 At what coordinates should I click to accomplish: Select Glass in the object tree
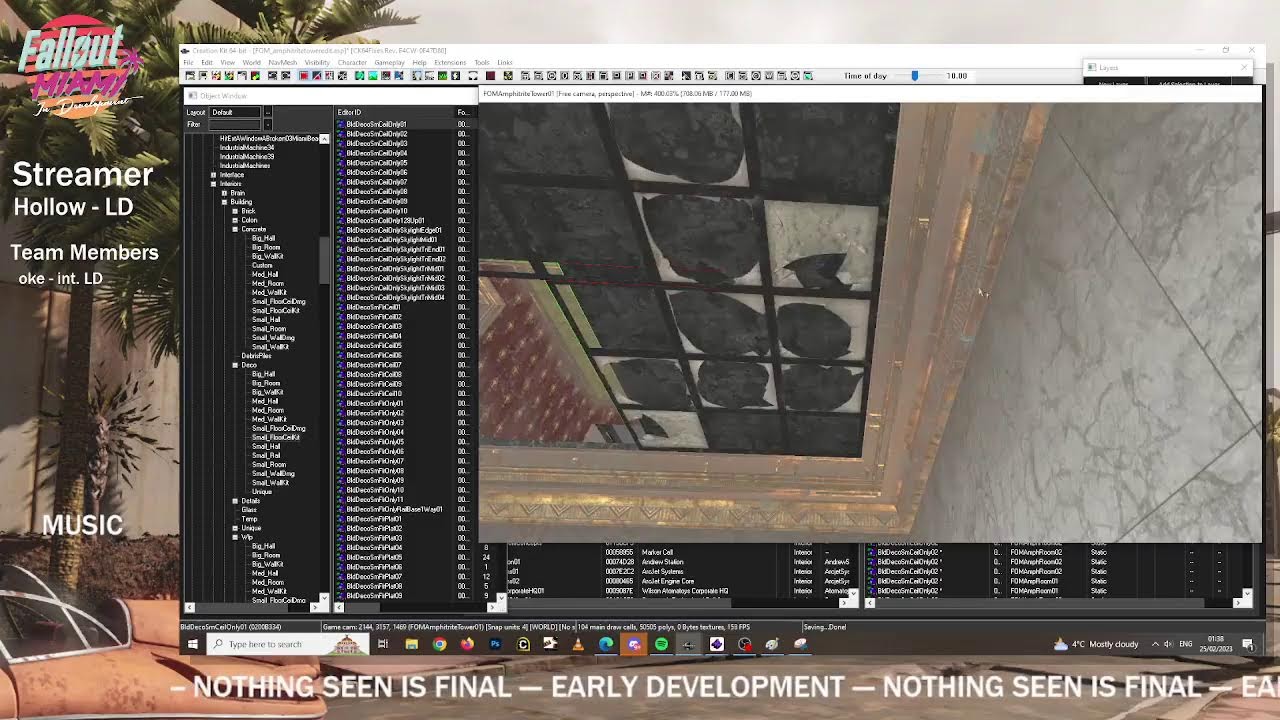pyautogui.click(x=249, y=510)
